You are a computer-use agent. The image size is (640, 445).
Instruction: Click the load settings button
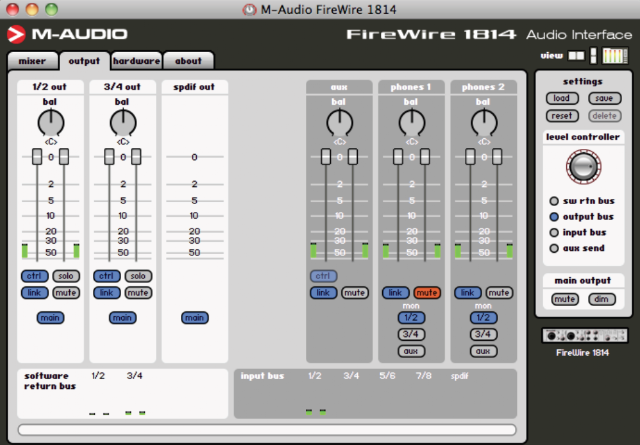pos(562,98)
